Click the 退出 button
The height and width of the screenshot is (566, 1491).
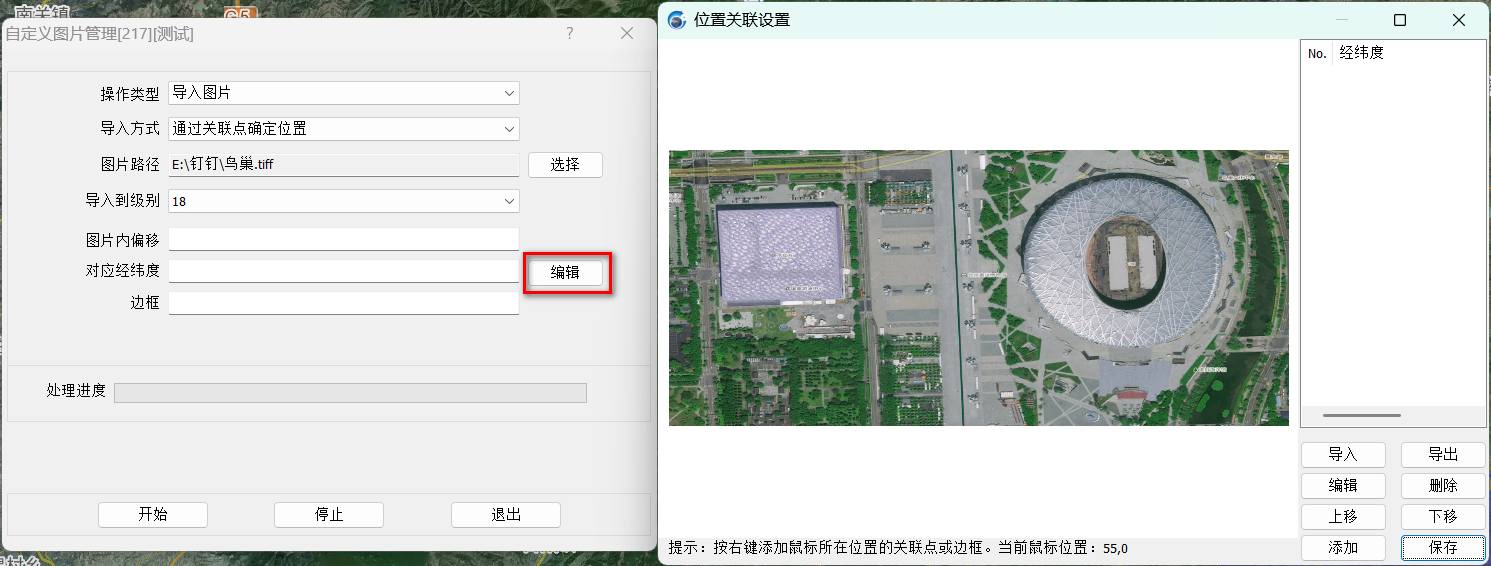coord(506,515)
